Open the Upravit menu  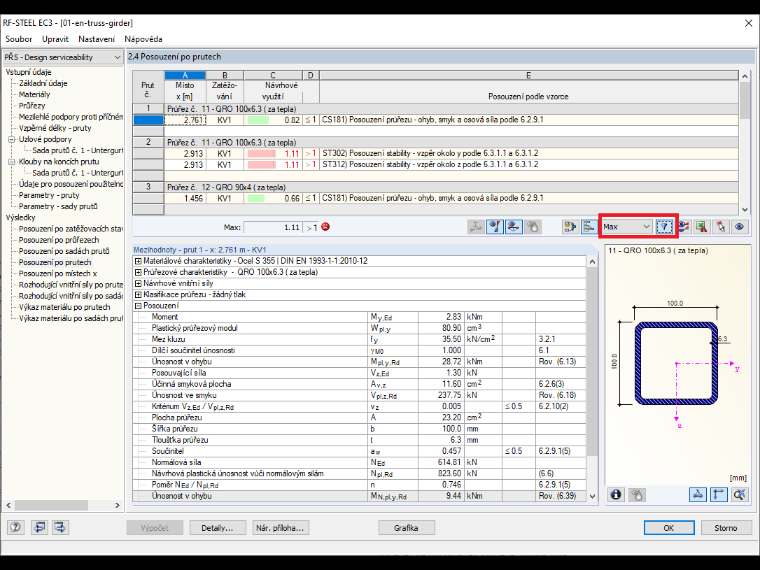pyautogui.click(x=55, y=39)
